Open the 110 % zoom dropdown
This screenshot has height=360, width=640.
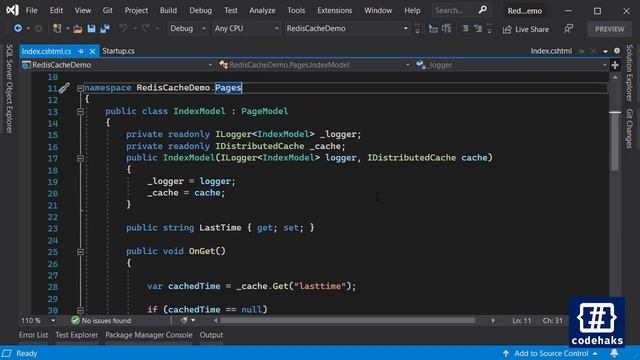tap(38, 320)
